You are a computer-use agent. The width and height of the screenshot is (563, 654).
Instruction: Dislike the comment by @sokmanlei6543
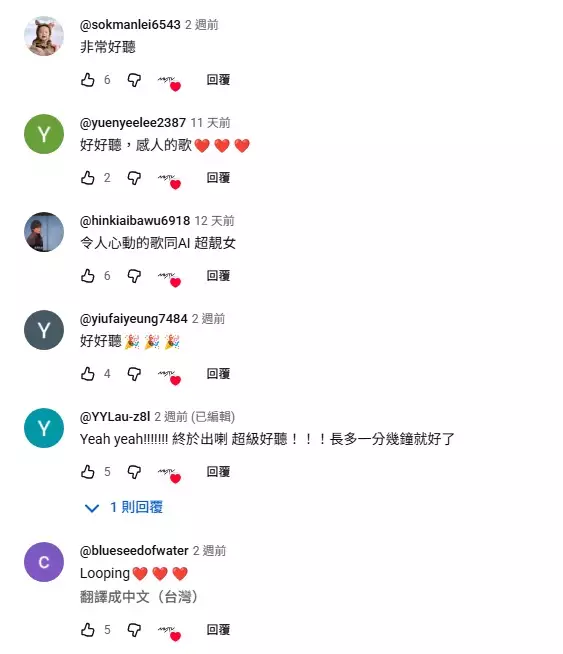coord(134,80)
